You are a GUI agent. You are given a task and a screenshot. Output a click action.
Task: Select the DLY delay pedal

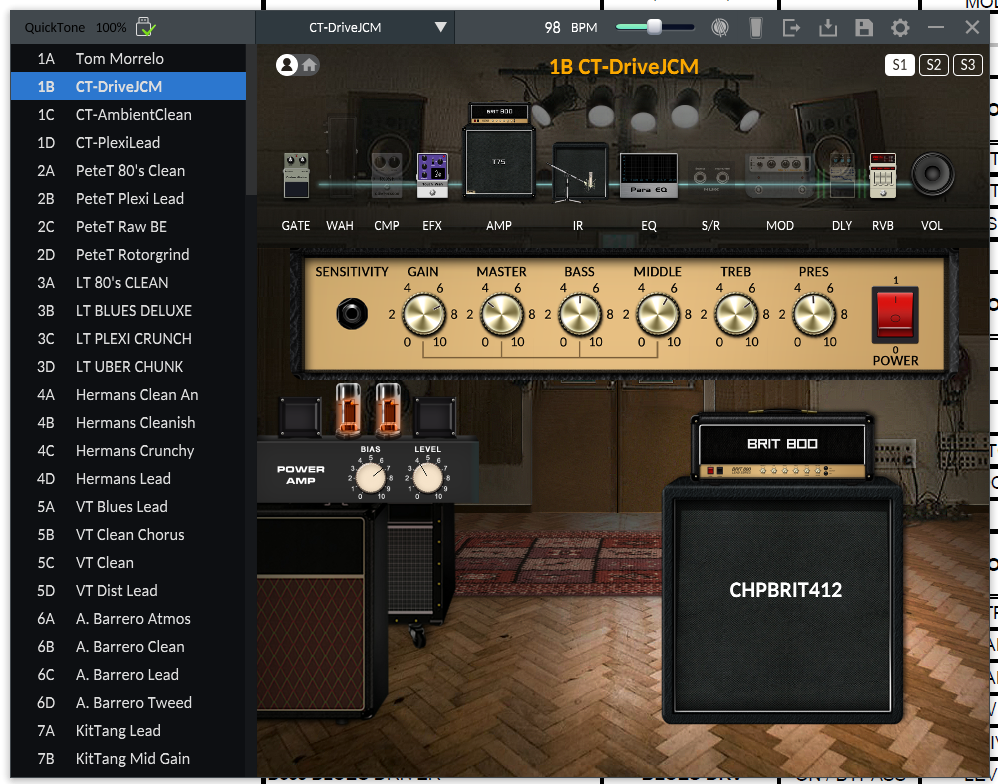[842, 175]
